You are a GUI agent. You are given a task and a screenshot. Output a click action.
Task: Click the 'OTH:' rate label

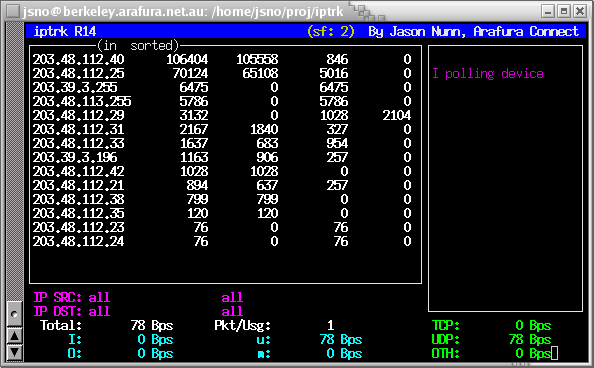[446, 354]
